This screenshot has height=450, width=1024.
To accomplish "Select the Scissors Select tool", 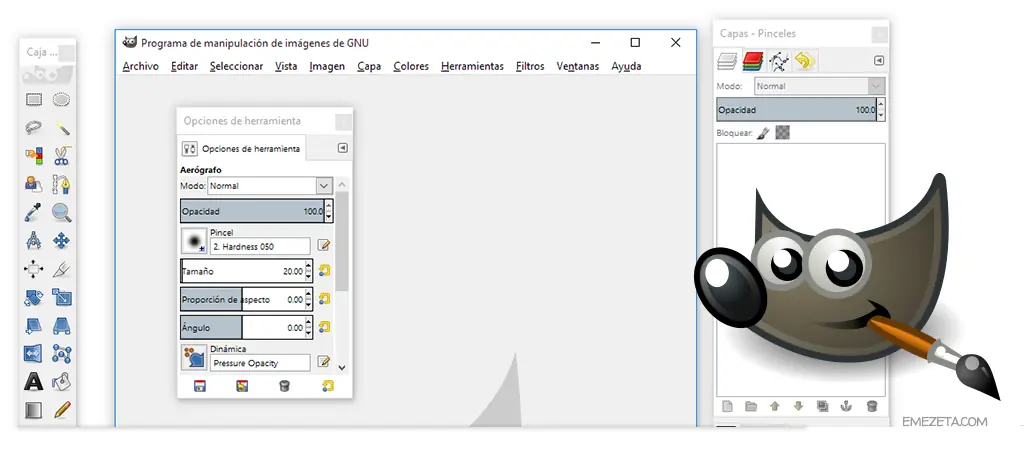I will [61, 155].
